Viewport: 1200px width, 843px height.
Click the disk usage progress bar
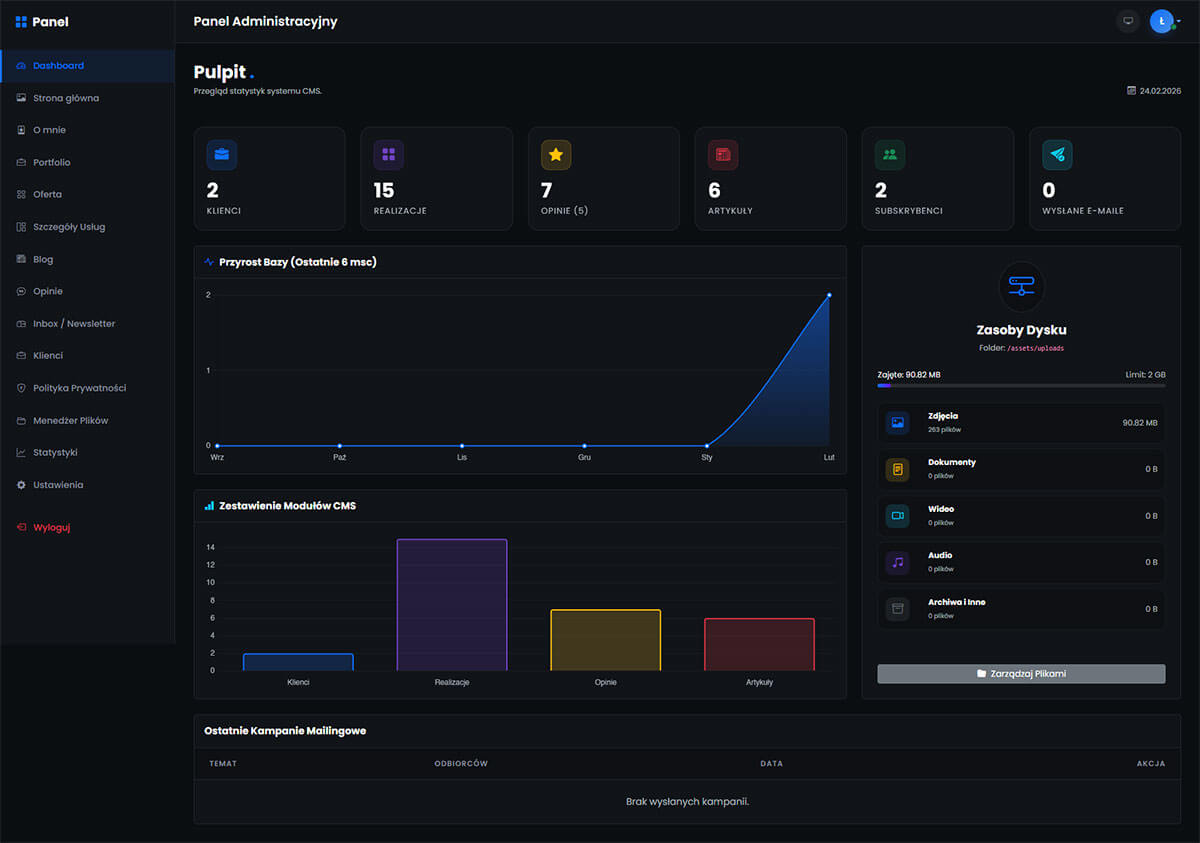click(x=1021, y=385)
